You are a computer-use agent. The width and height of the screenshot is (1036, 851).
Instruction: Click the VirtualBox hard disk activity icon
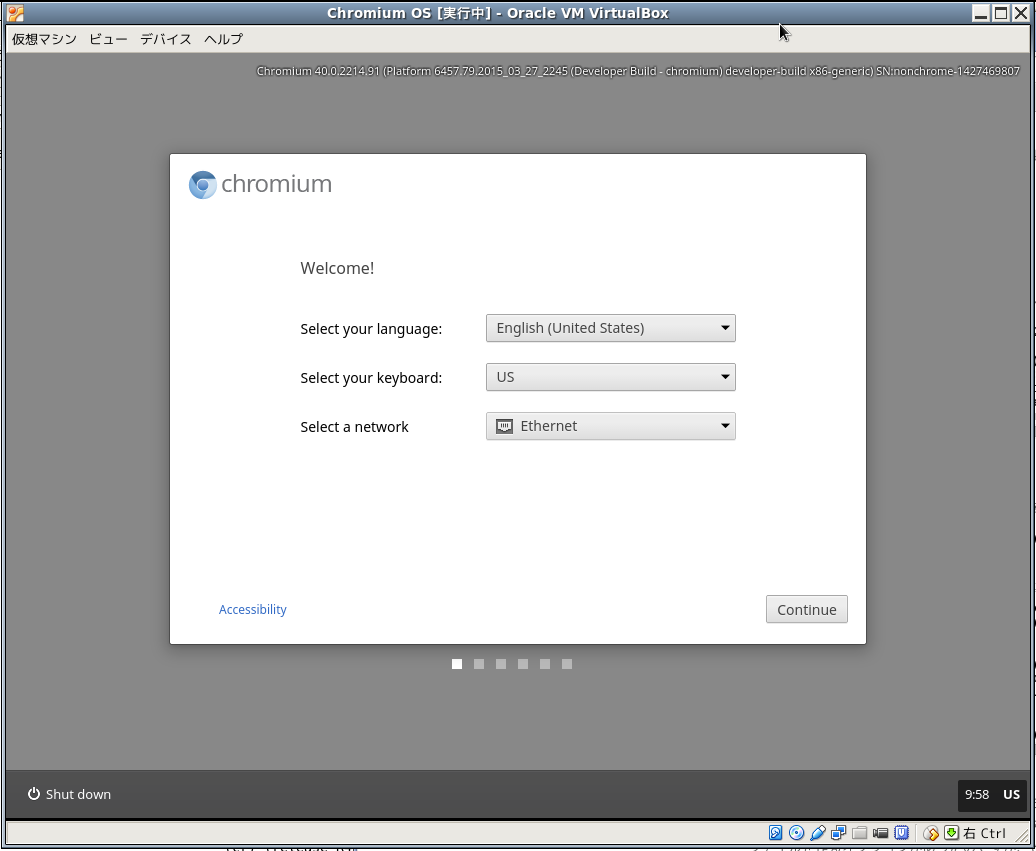776,832
